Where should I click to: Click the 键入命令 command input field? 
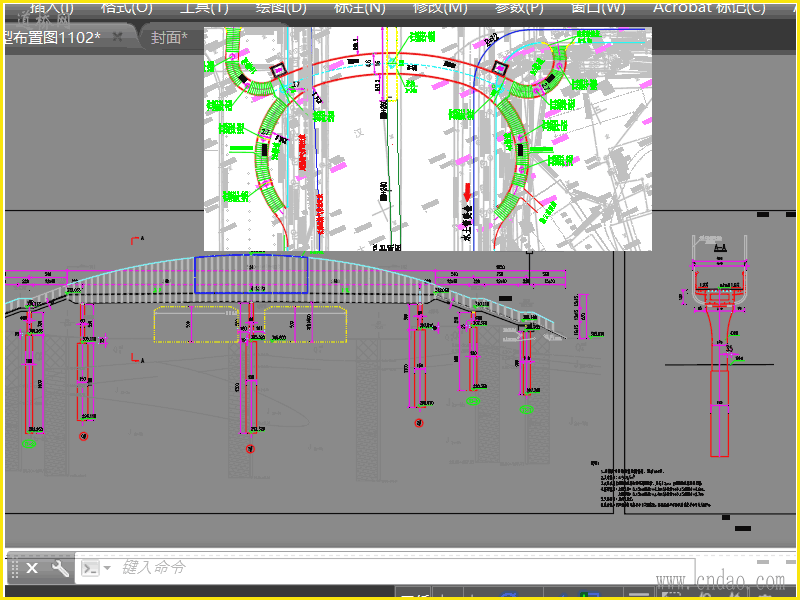[400, 568]
